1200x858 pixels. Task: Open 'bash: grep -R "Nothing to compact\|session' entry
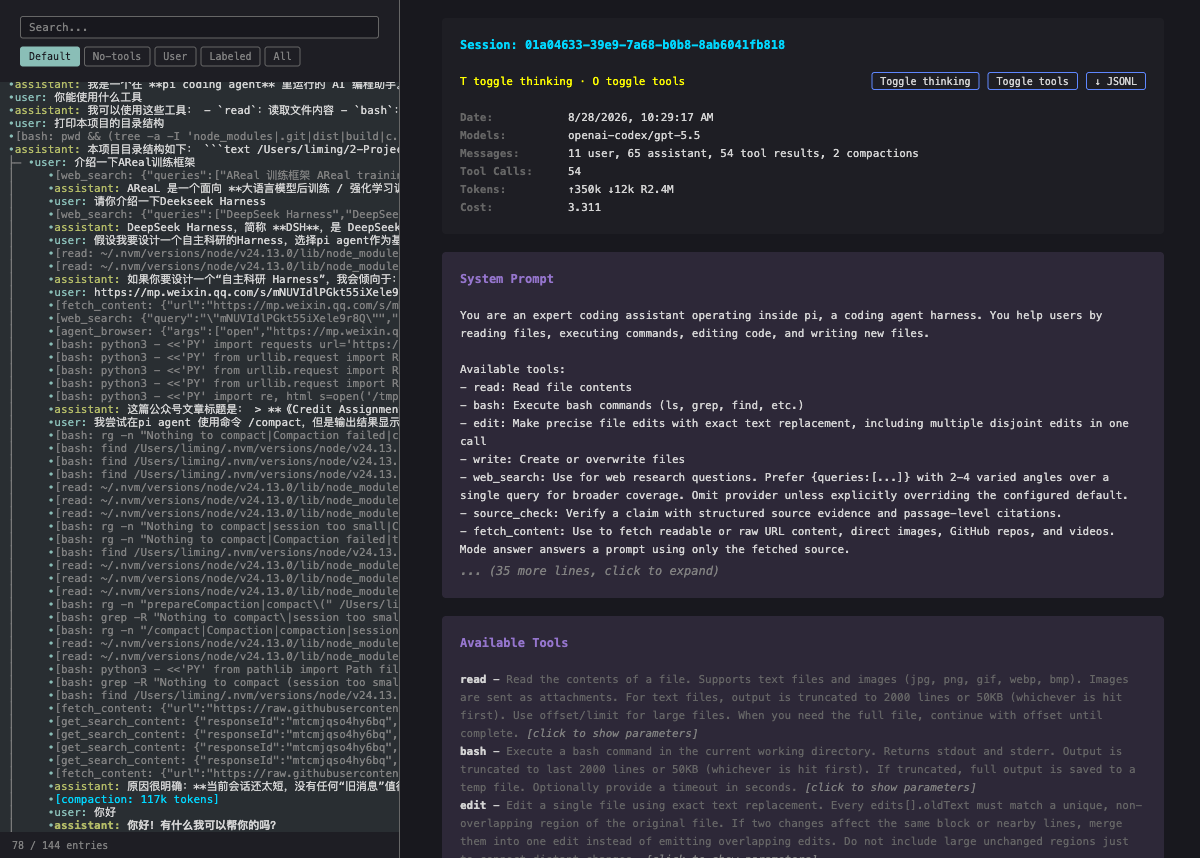[x=223, y=617]
